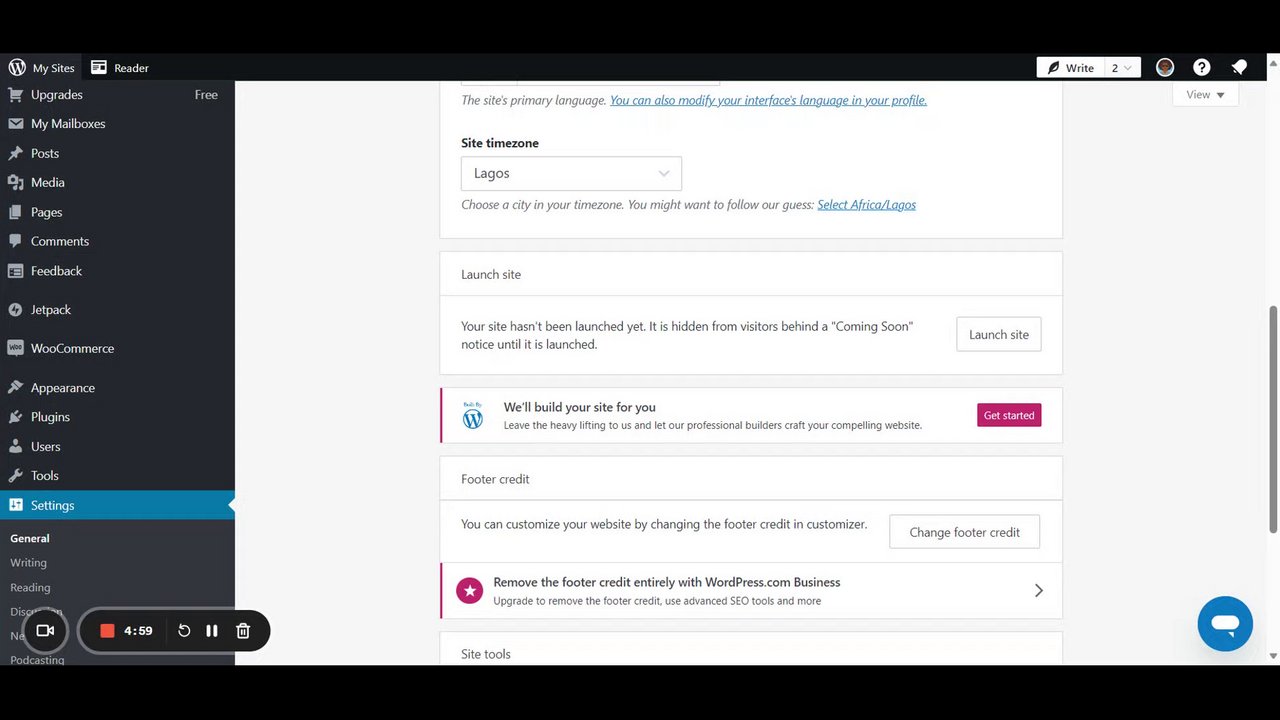Click the Comments bubble icon
The image size is (1280, 720).
tap(15, 241)
